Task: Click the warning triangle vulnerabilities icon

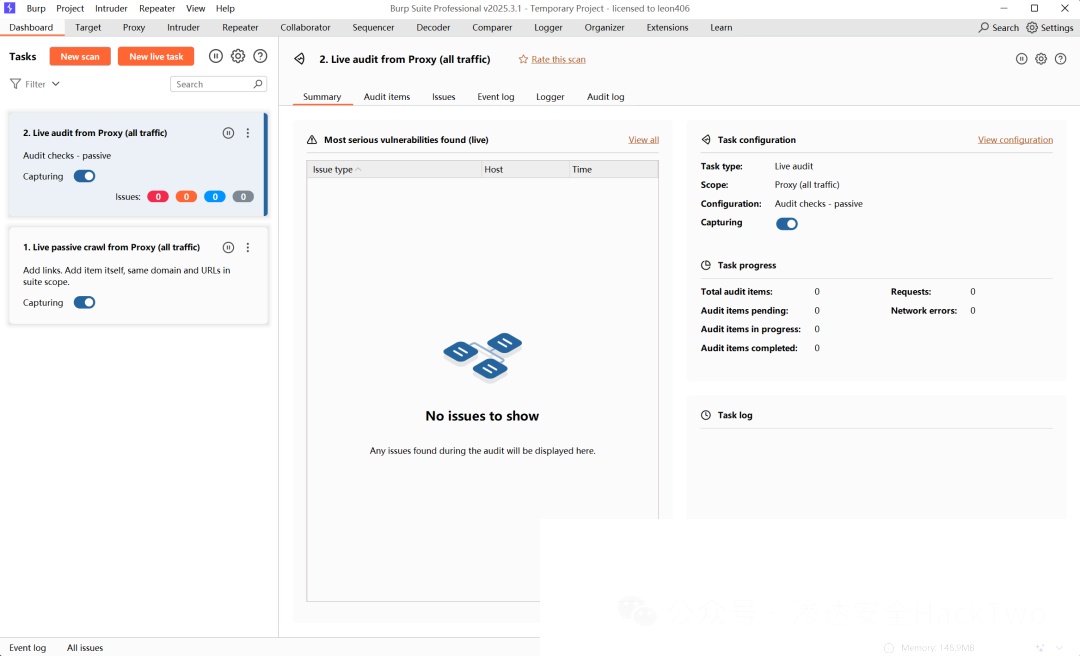Action: tap(312, 140)
